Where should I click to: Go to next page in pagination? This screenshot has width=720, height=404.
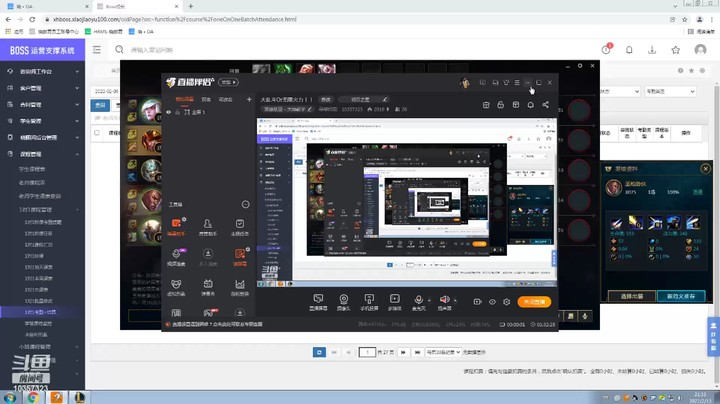tap(403, 352)
